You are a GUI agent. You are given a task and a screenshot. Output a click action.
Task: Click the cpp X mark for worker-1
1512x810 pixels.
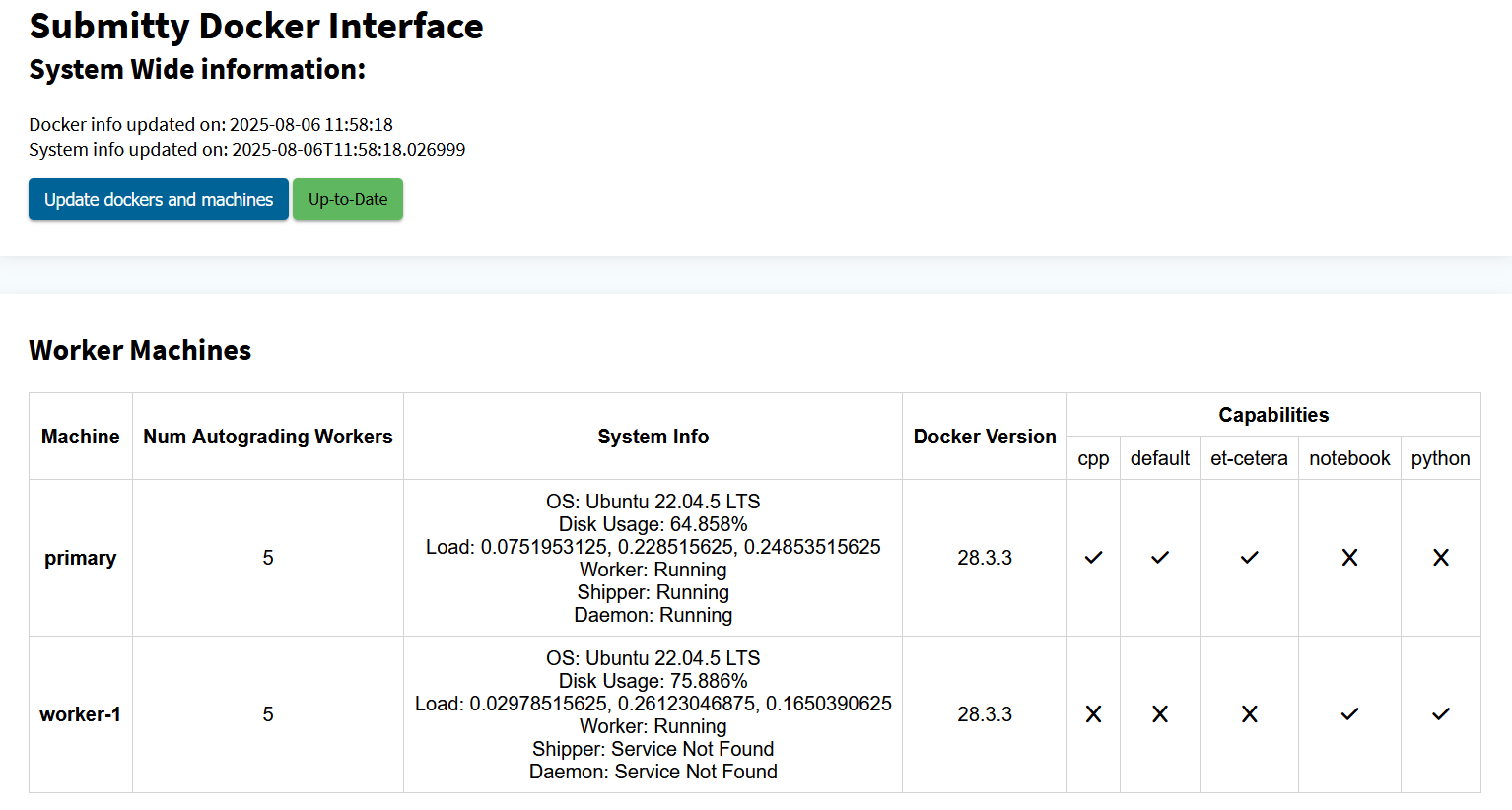pos(1093,714)
